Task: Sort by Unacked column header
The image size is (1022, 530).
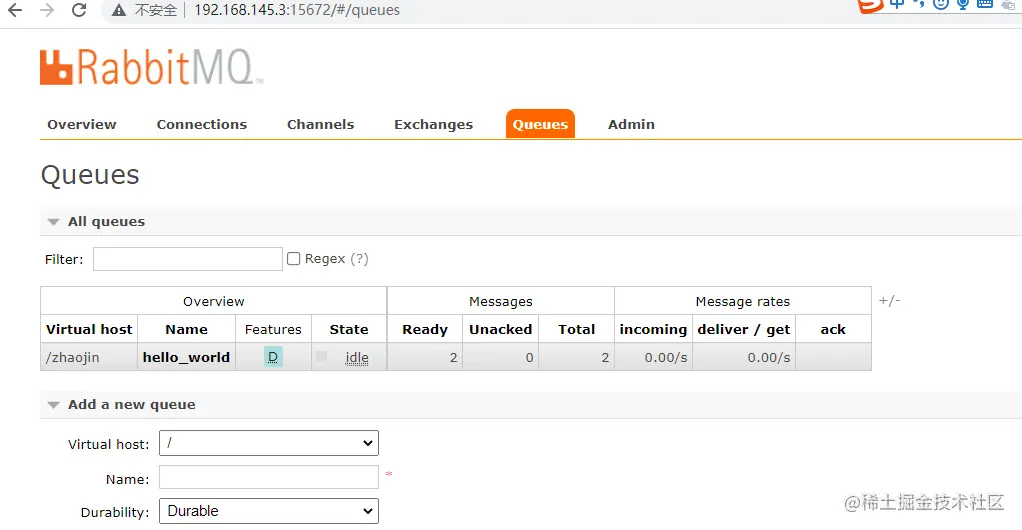Action: (x=501, y=329)
